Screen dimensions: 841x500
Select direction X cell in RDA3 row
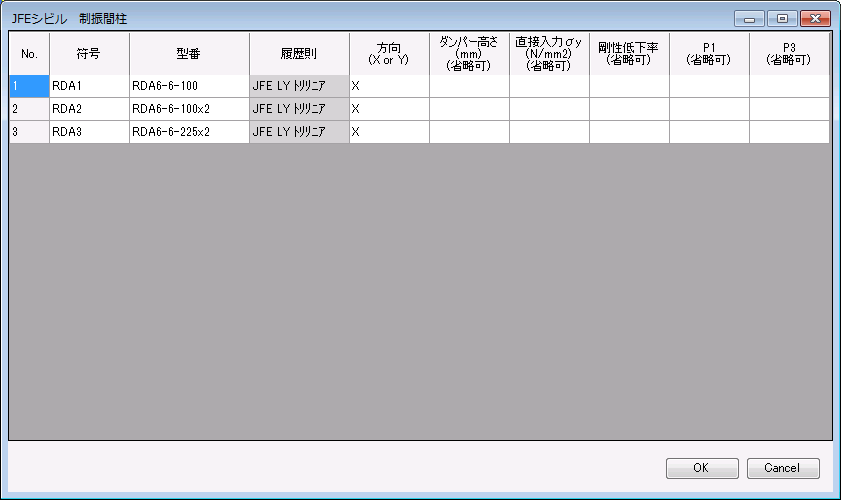click(x=389, y=132)
